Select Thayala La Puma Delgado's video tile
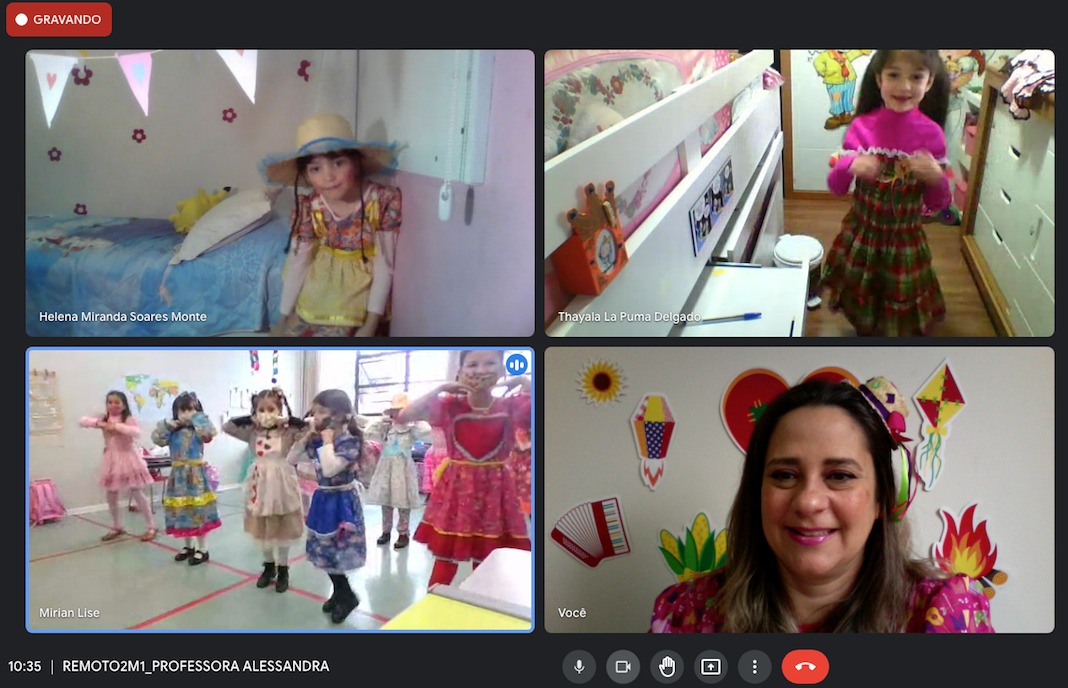 pos(799,193)
